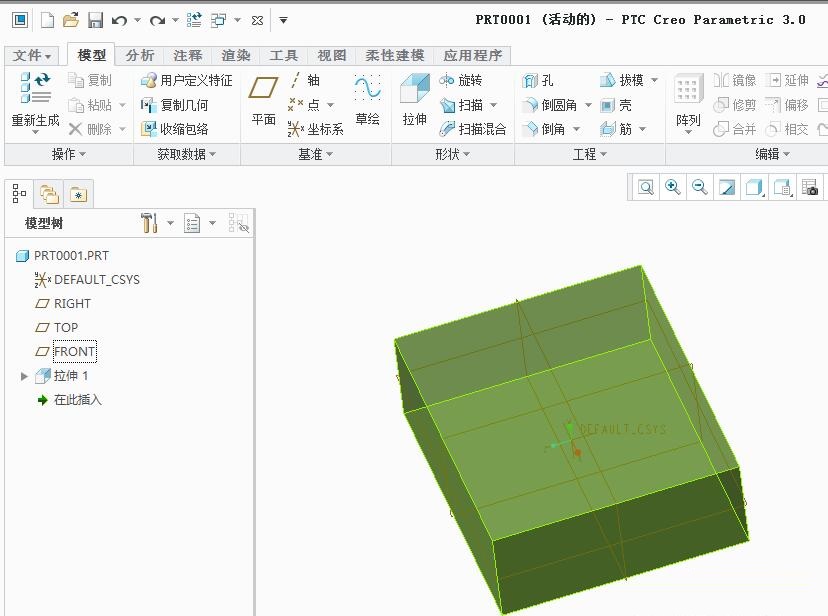The image size is (828, 616).
Task: Undo the last action
Action: pos(119,21)
